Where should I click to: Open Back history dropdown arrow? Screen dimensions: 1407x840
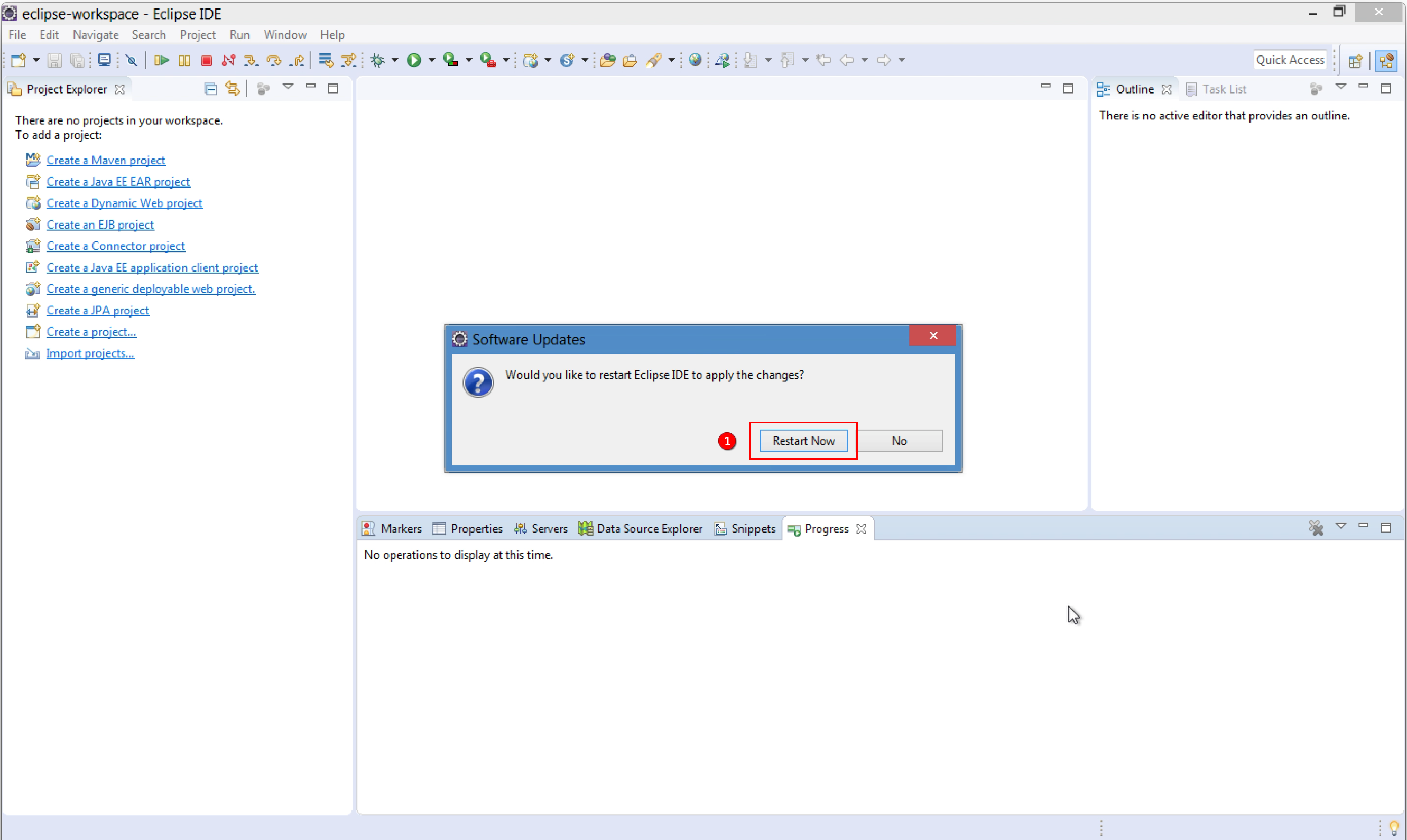coord(865,60)
